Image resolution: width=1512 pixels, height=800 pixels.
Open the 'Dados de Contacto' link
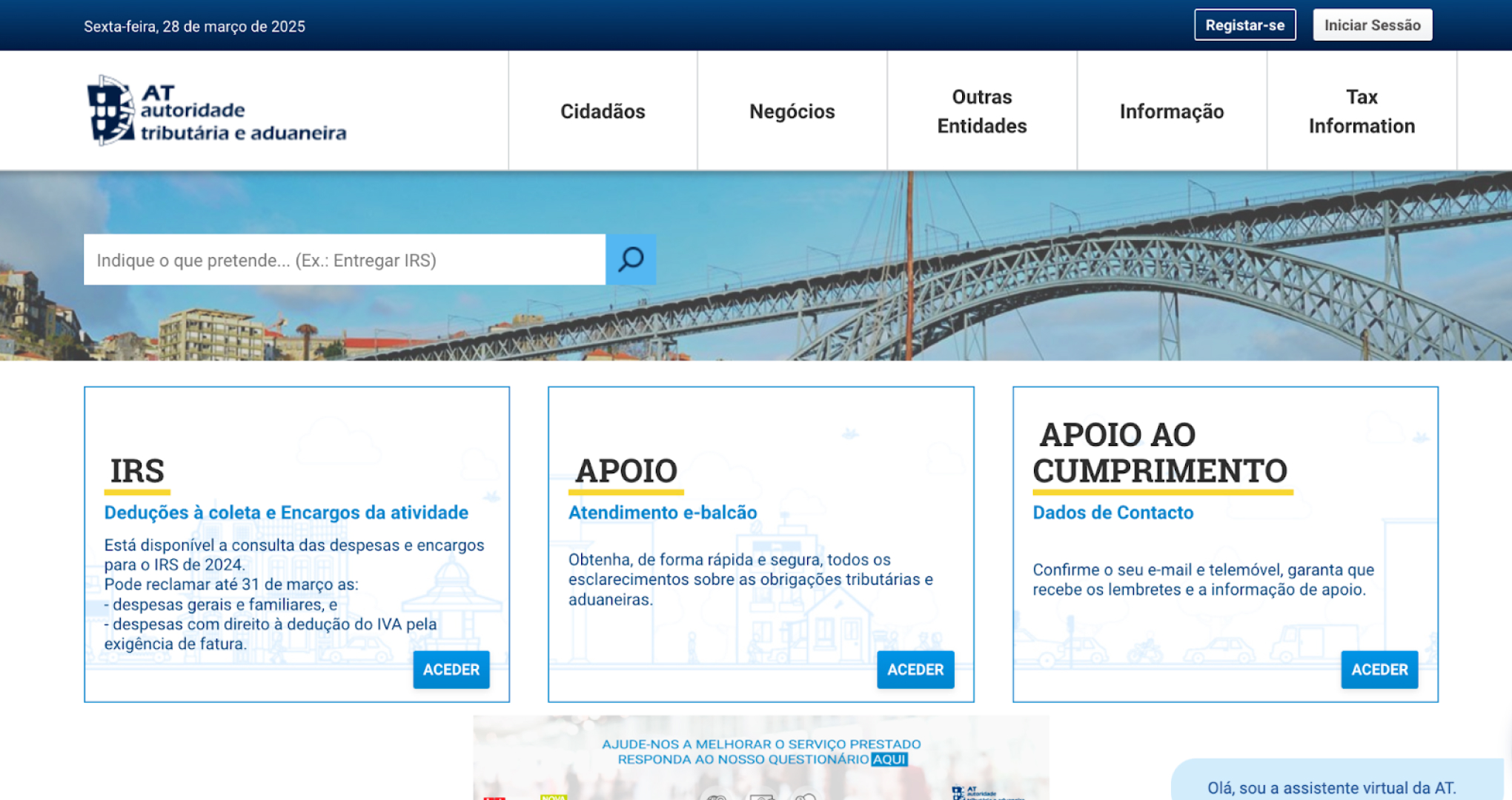tap(1113, 512)
